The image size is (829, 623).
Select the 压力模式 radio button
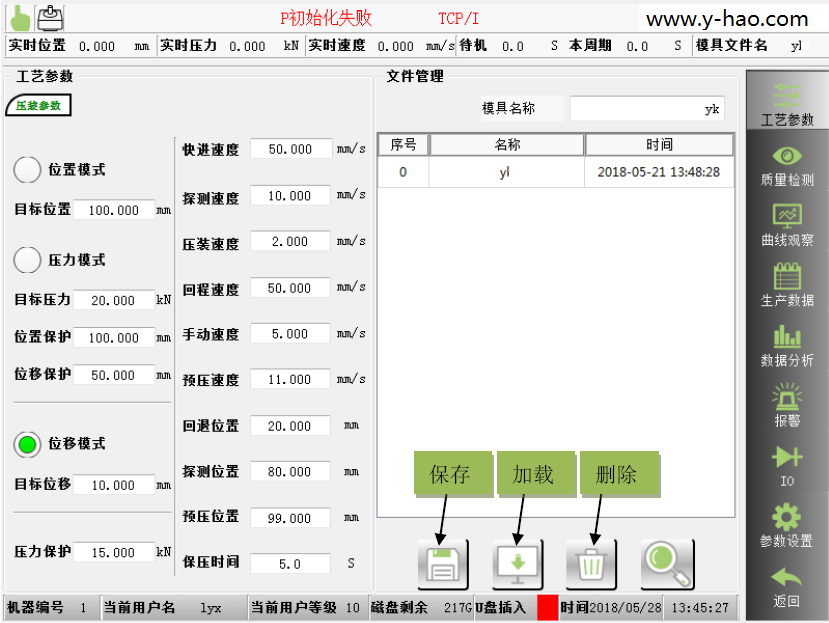tap(28, 260)
